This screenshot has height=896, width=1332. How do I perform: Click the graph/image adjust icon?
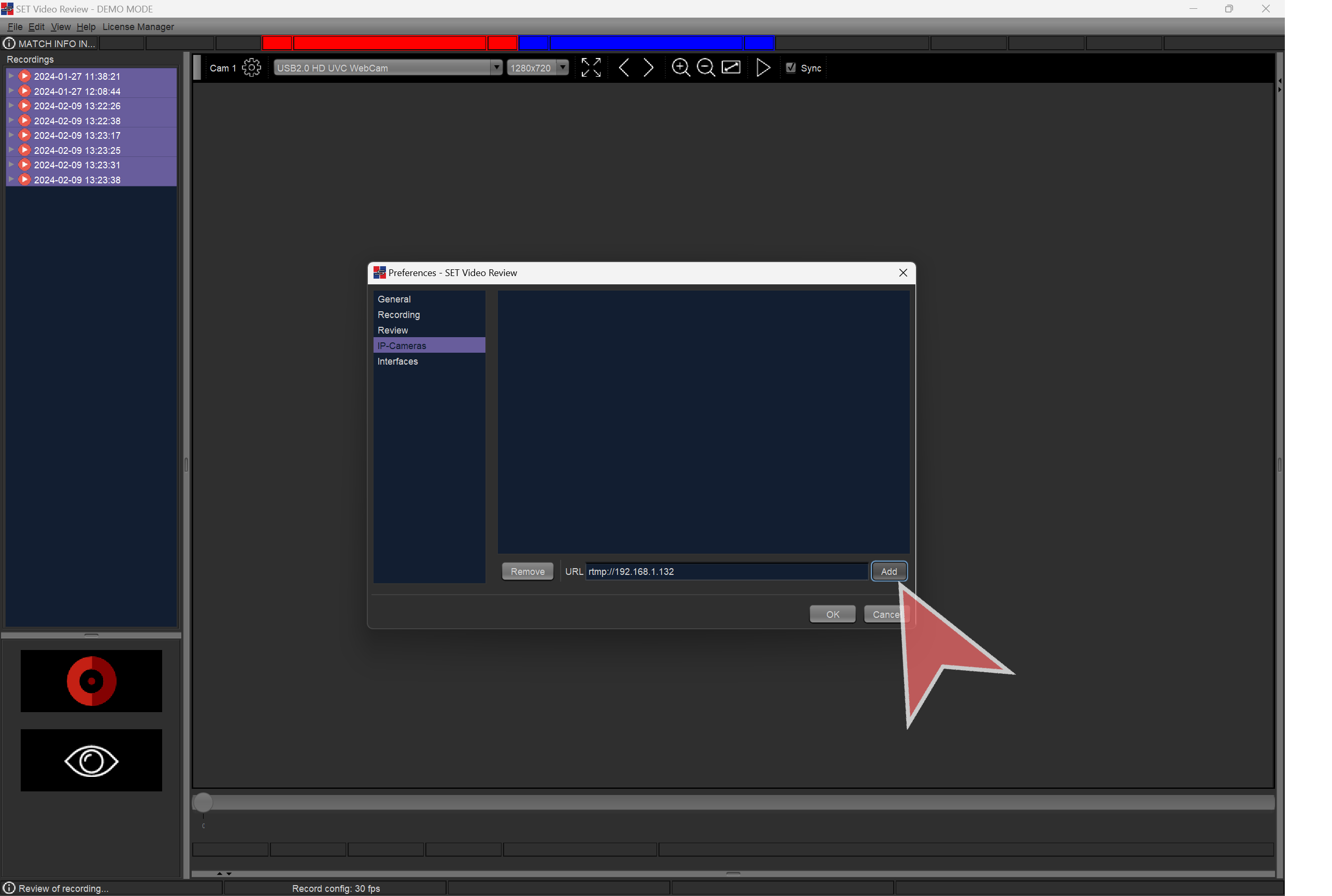pos(731,67)
